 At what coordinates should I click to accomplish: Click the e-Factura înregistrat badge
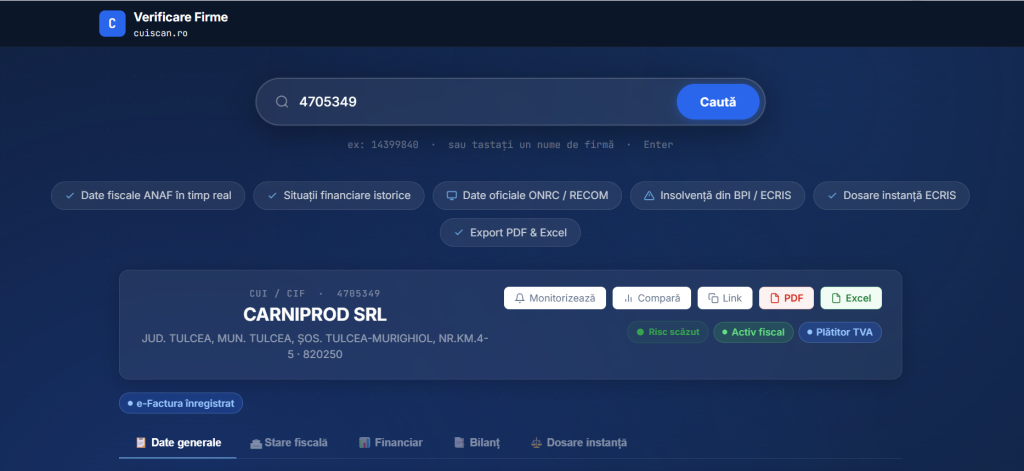(181, 403)
